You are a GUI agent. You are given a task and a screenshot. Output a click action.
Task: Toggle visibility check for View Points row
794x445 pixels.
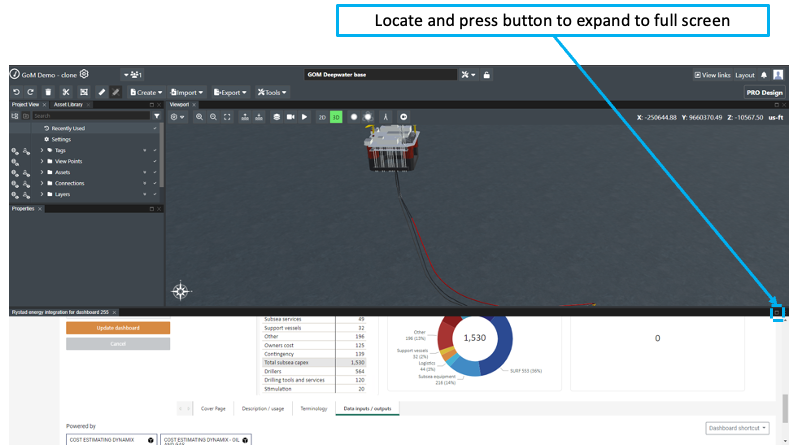point(155,161)
